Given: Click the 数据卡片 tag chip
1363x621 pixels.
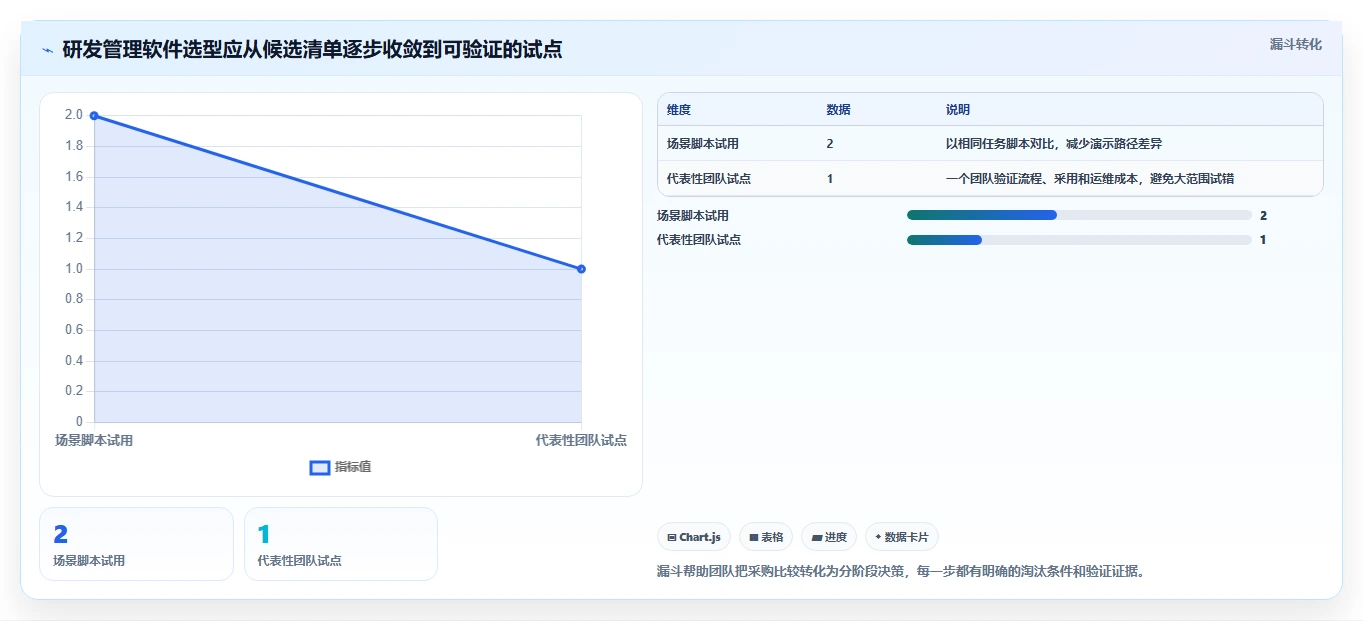Looking at the screenshot, I should pyautogui.click(x=901, y=537).
